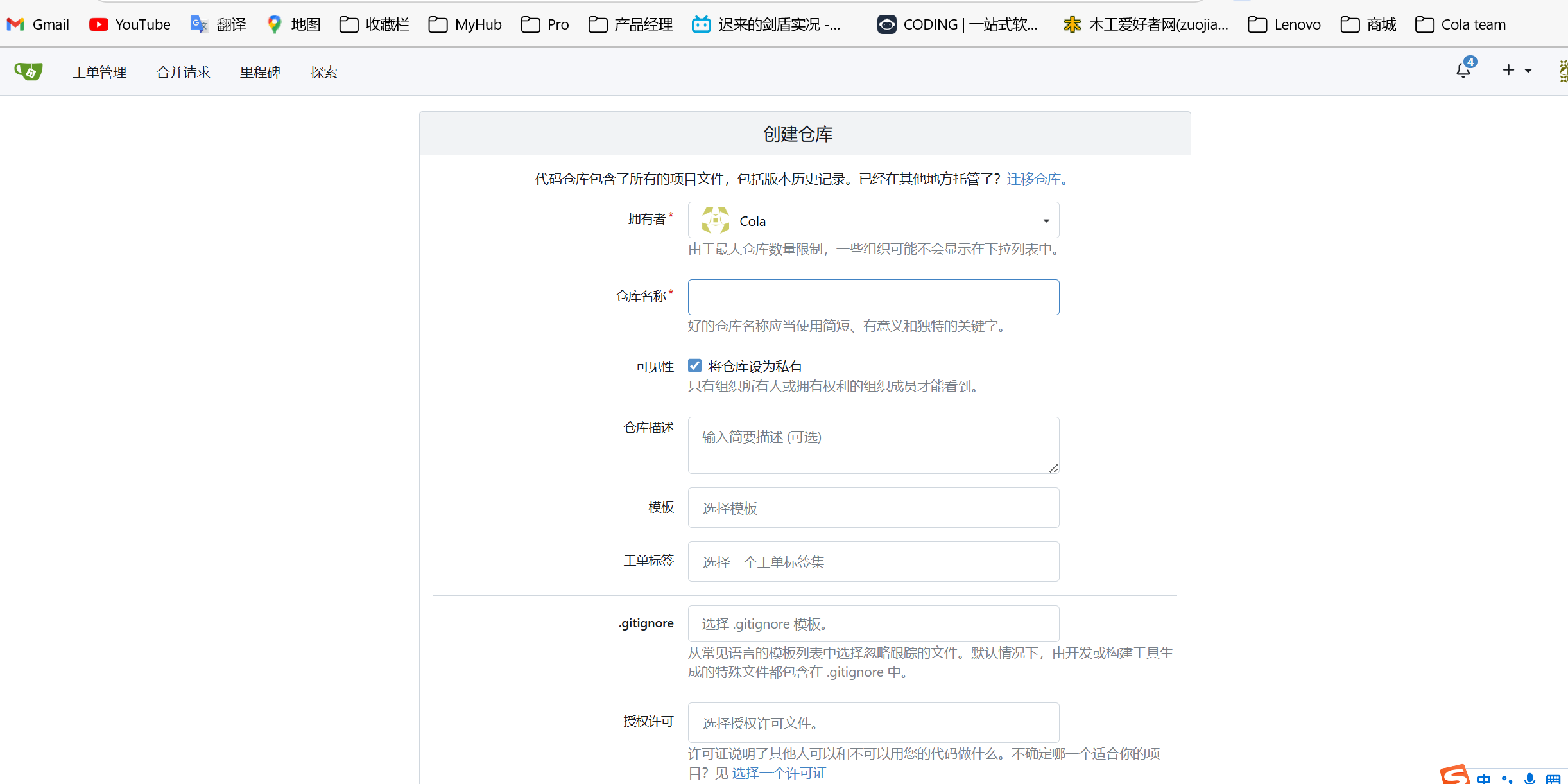The height and width of the screenshot is (784, 1568).
Task: Click the 迁移仓库 link
Action: click(x=1033, y=179)
